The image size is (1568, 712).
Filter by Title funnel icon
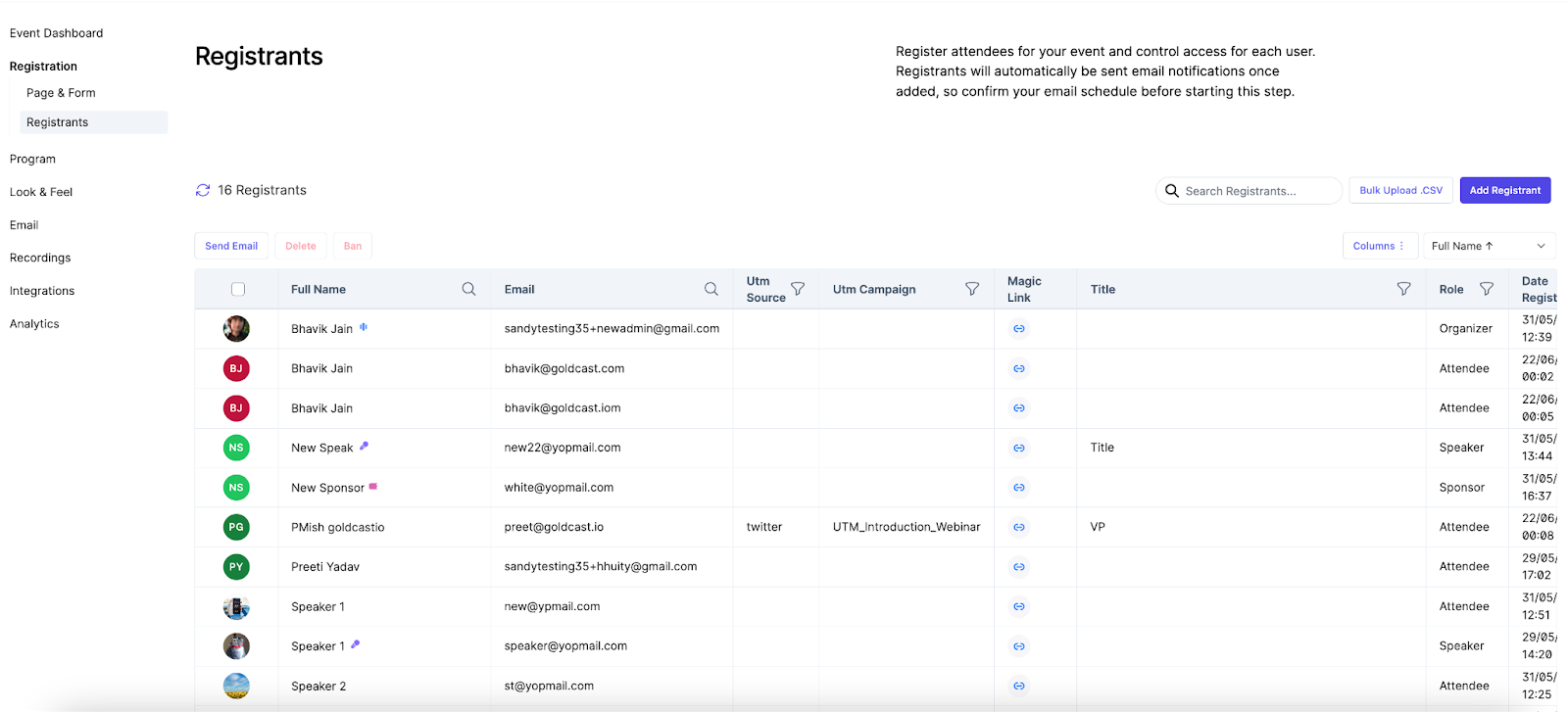(1403, 289)
